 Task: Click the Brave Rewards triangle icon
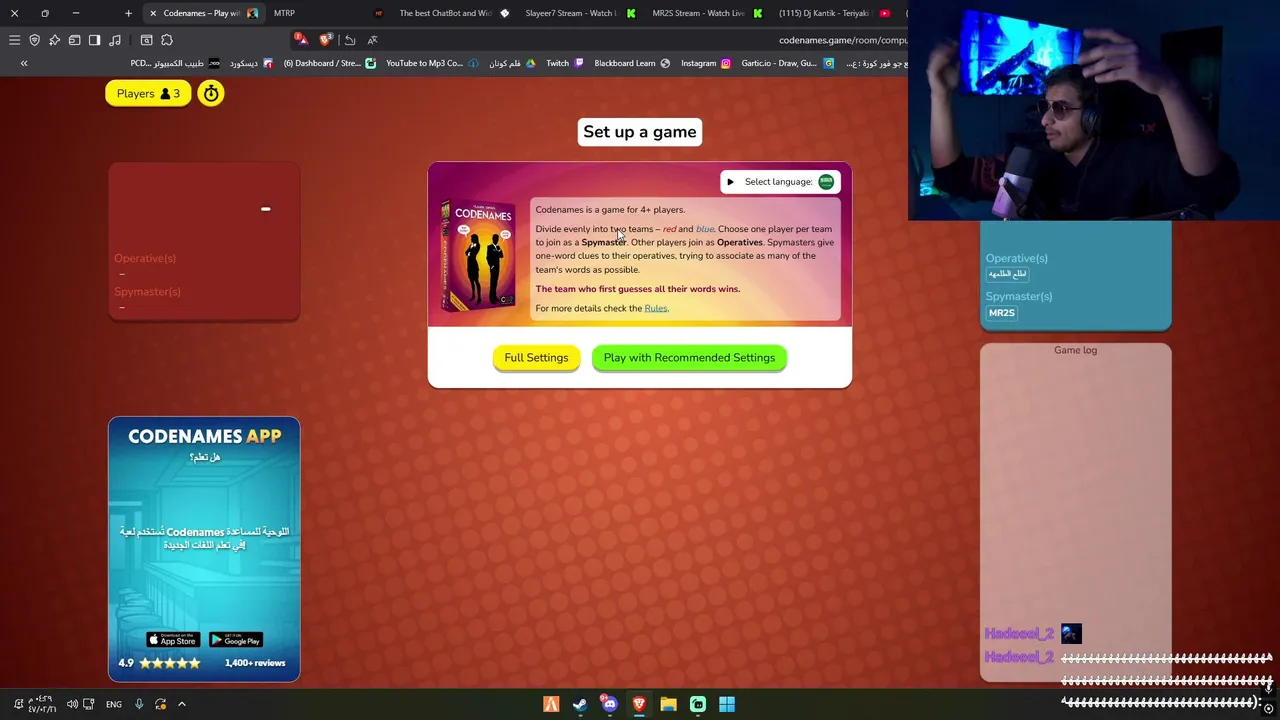tap(301, 40)
